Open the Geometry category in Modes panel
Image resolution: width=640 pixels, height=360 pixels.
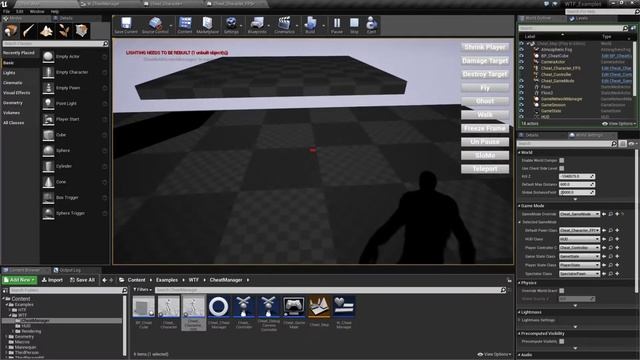(x=20, y=103)
